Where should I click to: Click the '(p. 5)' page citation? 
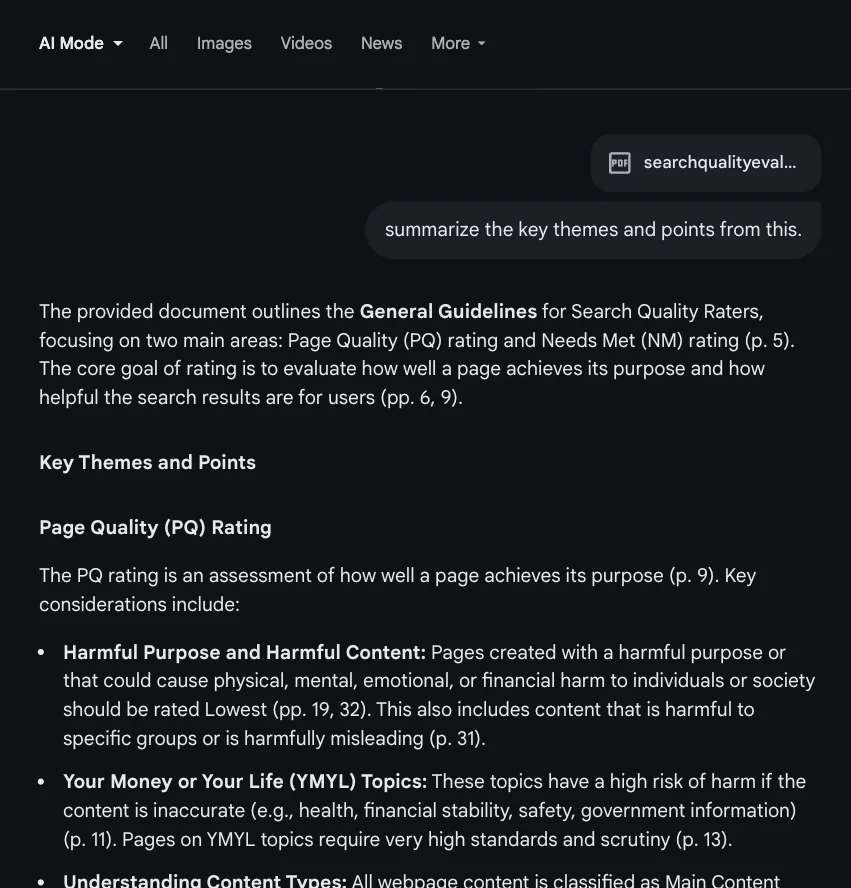click(769, 340)
